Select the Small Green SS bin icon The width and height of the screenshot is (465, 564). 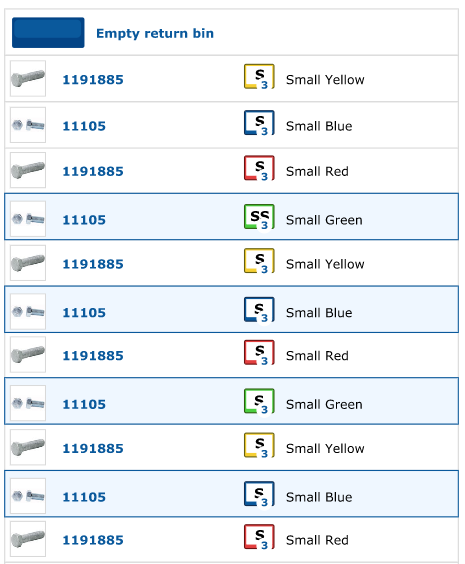pos(259,217)
